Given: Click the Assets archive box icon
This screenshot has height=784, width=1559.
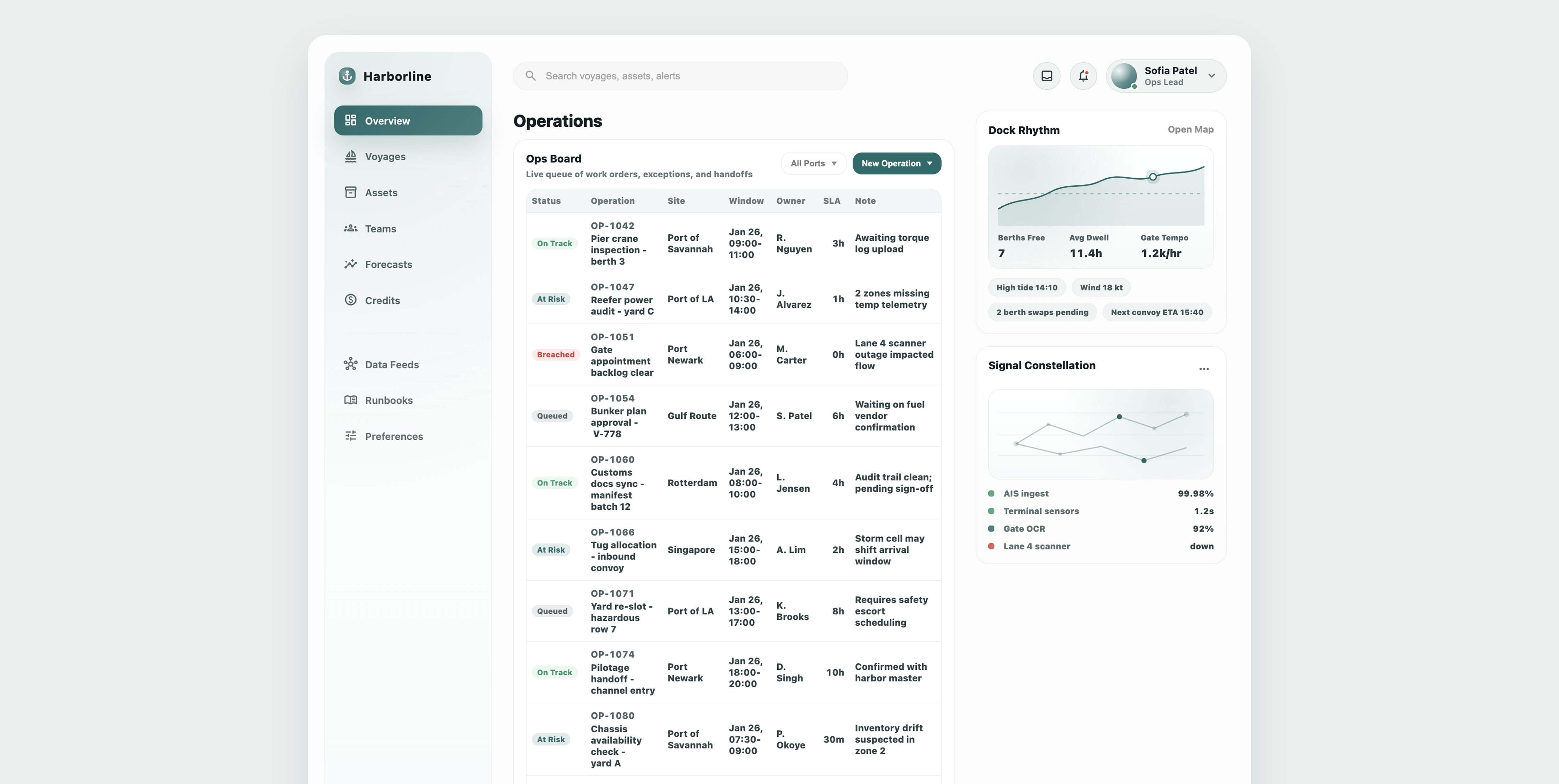Looking at the screenshot, I should (x=350, y=192).
